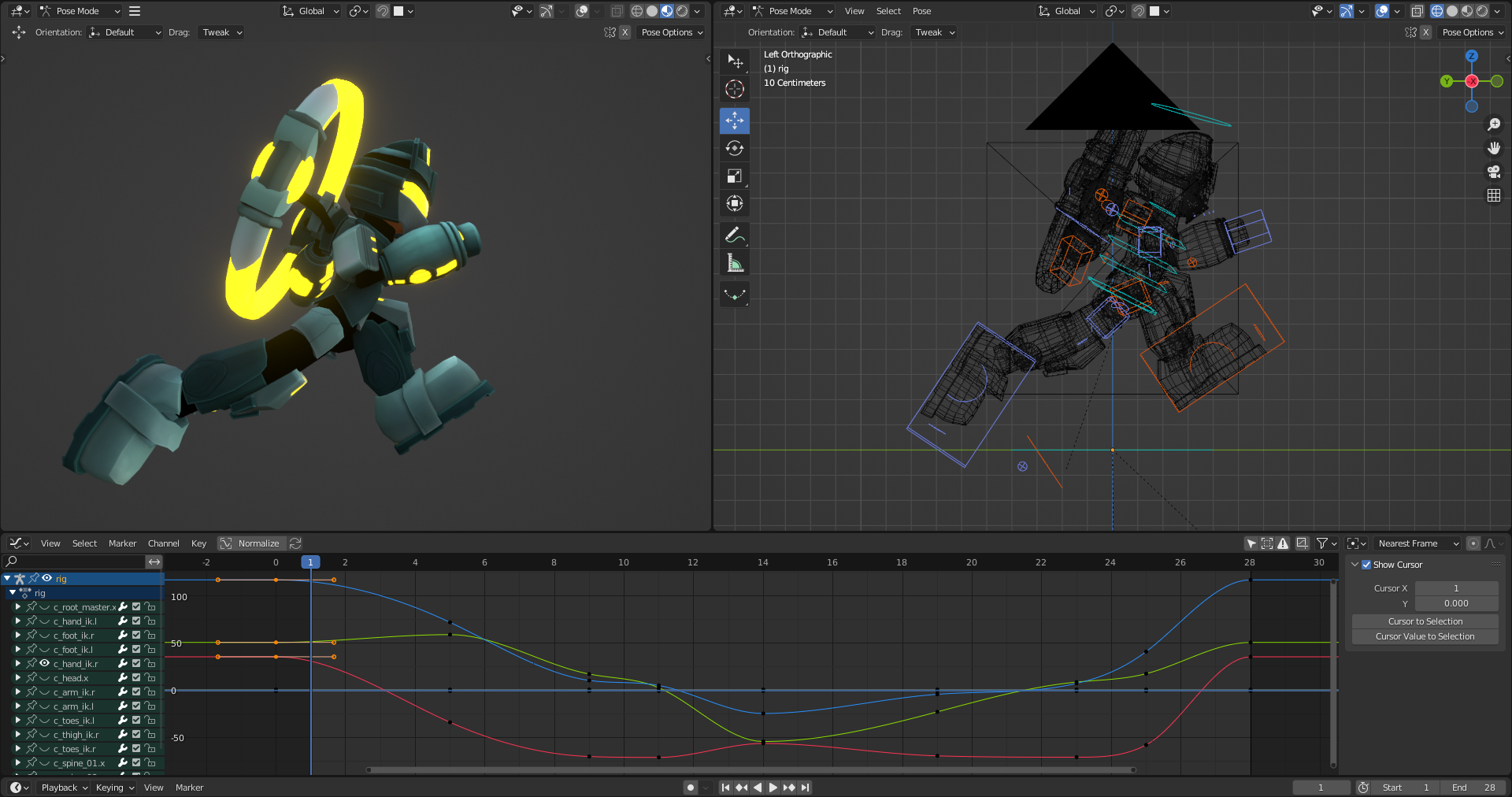Open Tweak drag dropdown in left viewport
This screenshot has height=797, width=1512.
coord(222,32)
